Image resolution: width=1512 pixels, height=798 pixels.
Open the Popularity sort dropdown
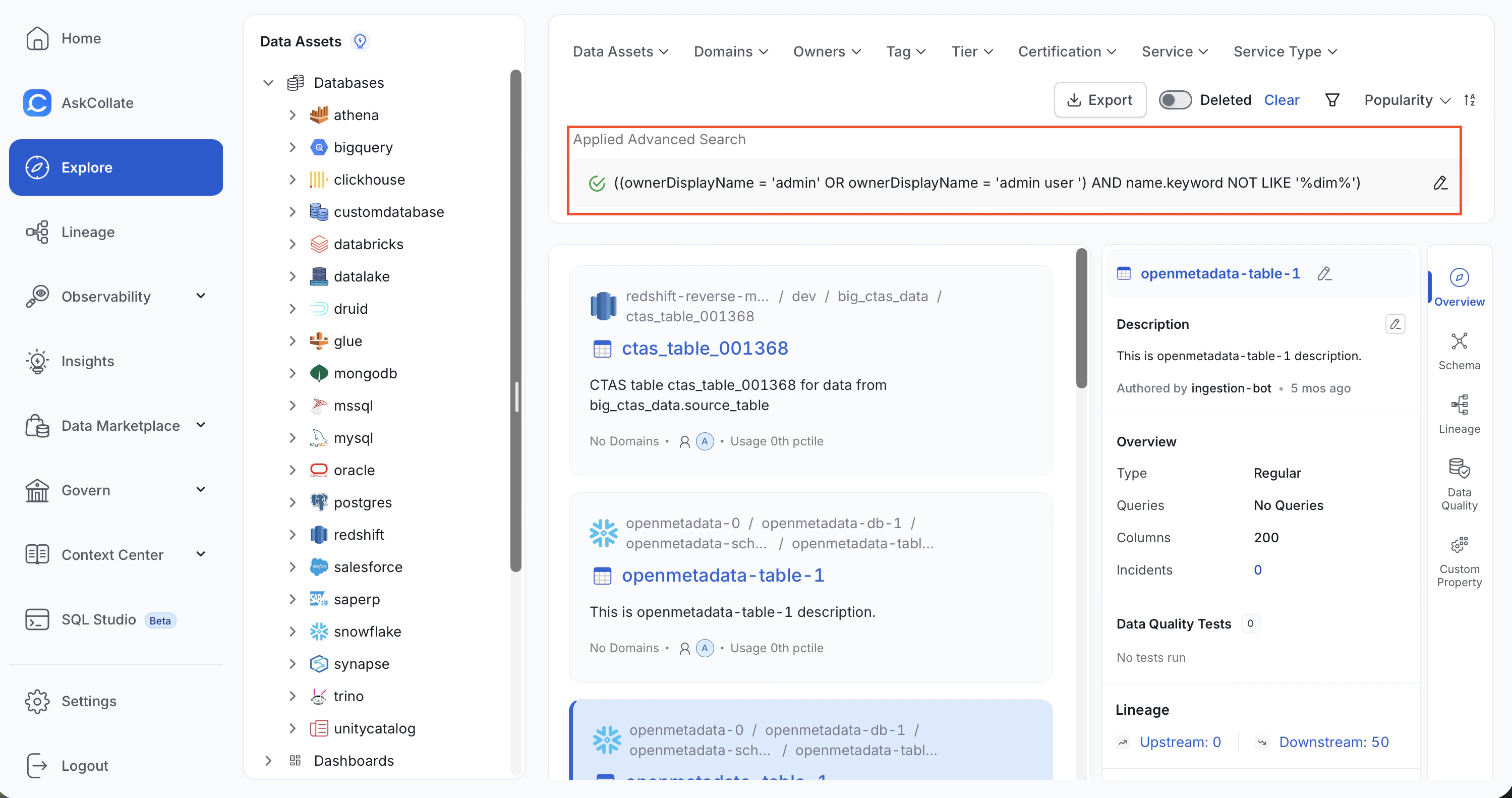click(1407, 100)
